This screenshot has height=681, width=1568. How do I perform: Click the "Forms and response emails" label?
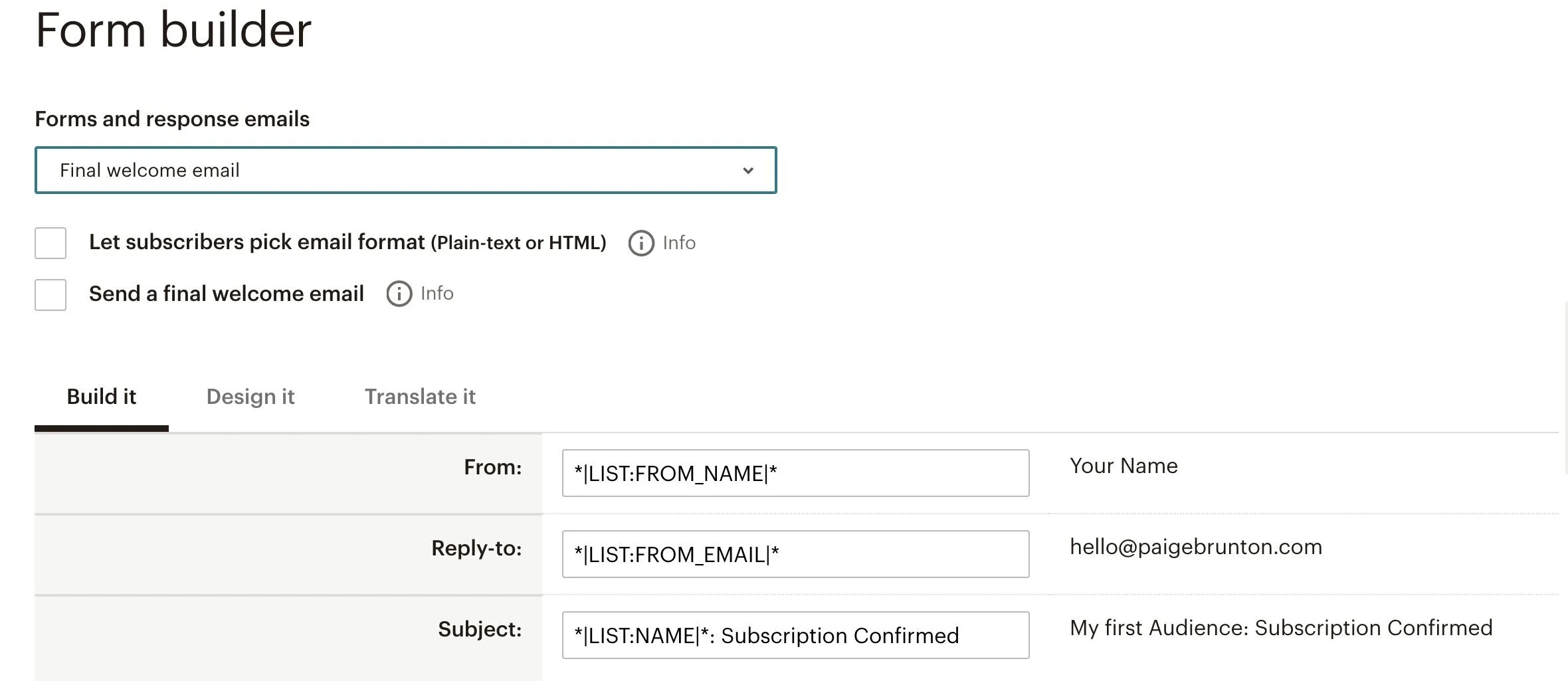point(172,119)
